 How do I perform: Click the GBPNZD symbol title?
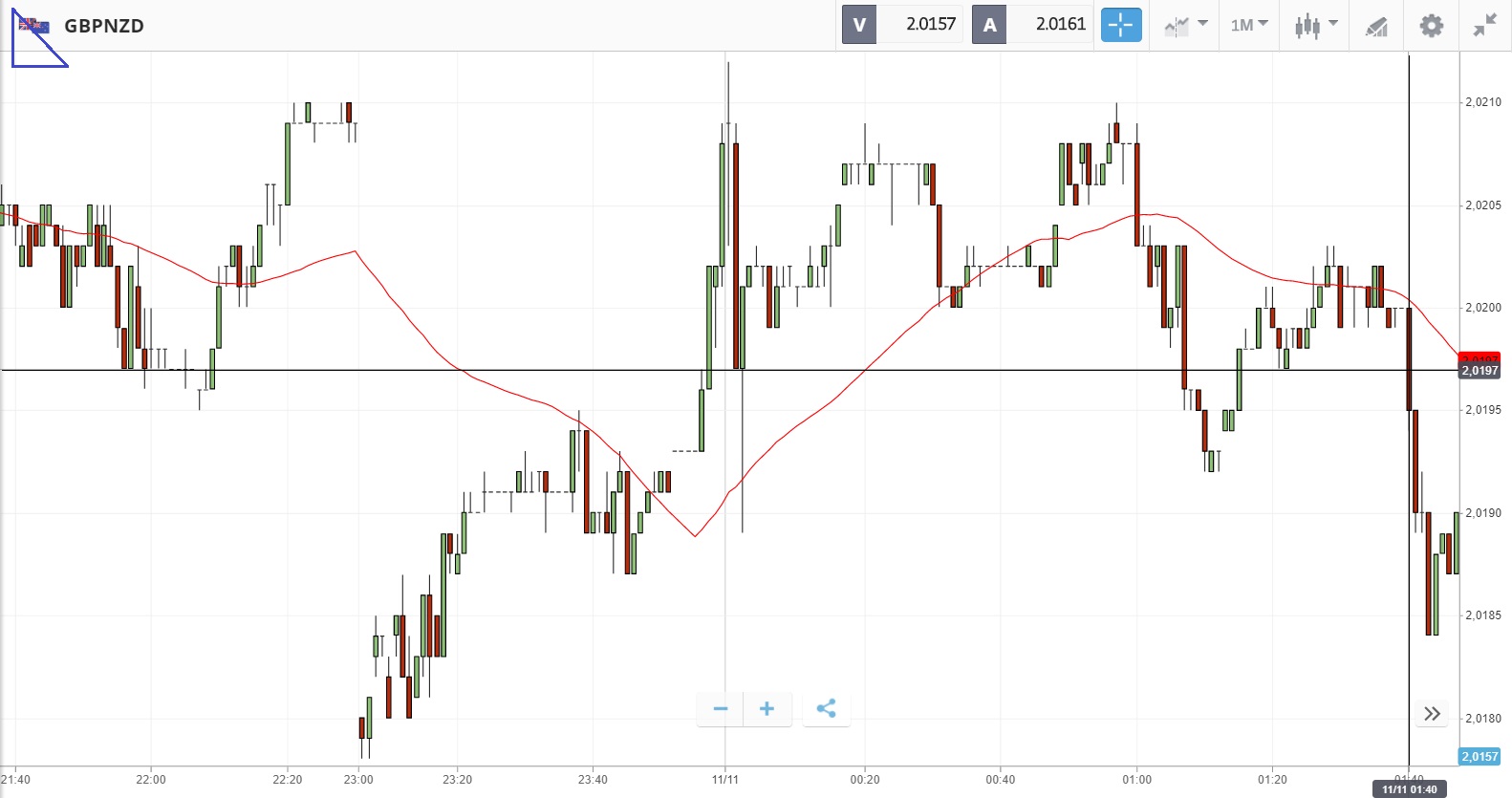click(104, 26)
